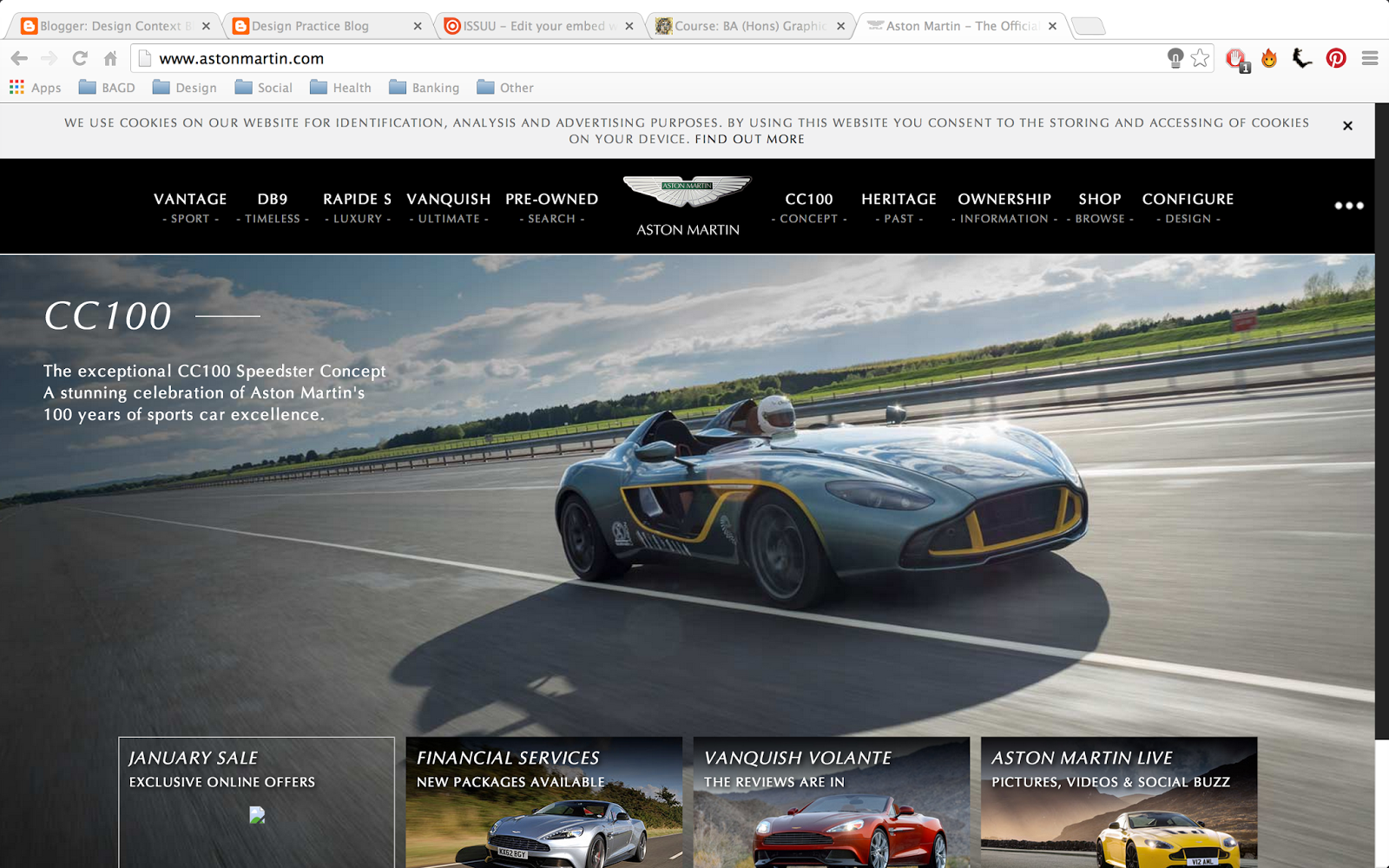
Task: Open the Vanquish Volante reviews tile
Action: (832, 802)
